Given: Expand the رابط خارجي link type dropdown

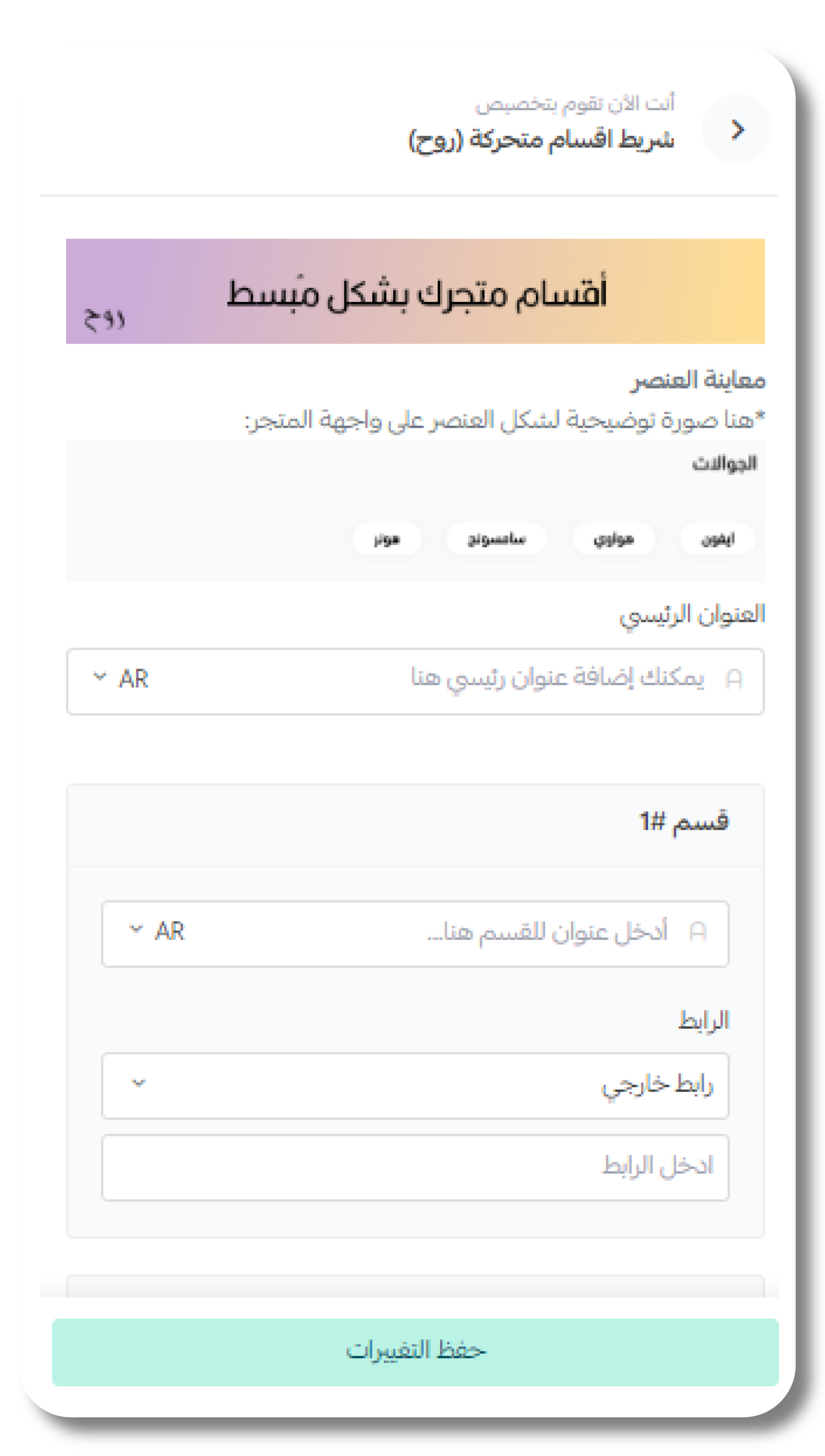Looking at the screenshot, I should pos(139,1084).
